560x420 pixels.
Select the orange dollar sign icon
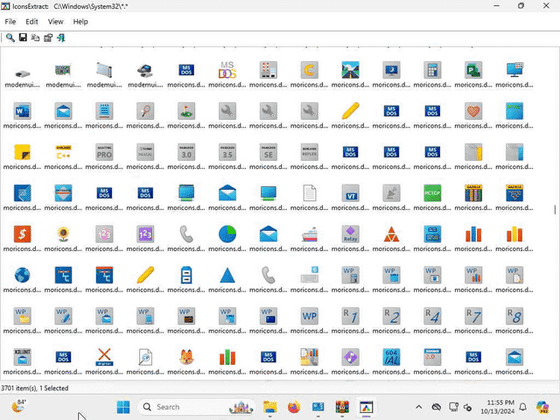click(22, 234)
